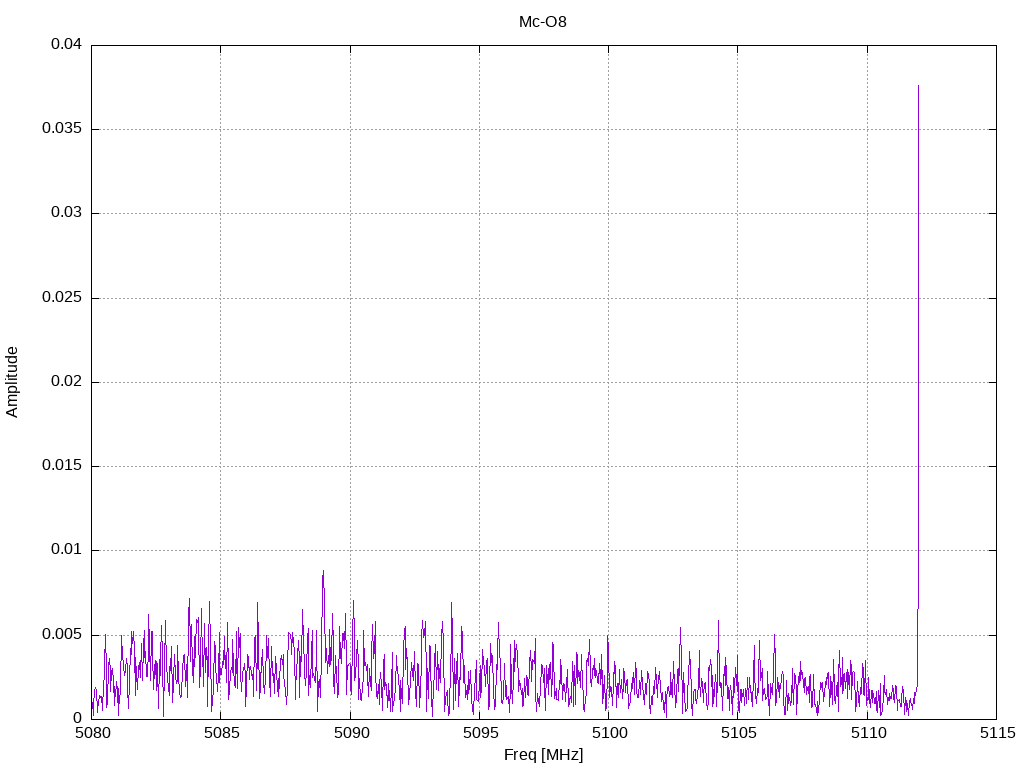Select the 0.005 y-axis tick label

(x=62, y=635)
